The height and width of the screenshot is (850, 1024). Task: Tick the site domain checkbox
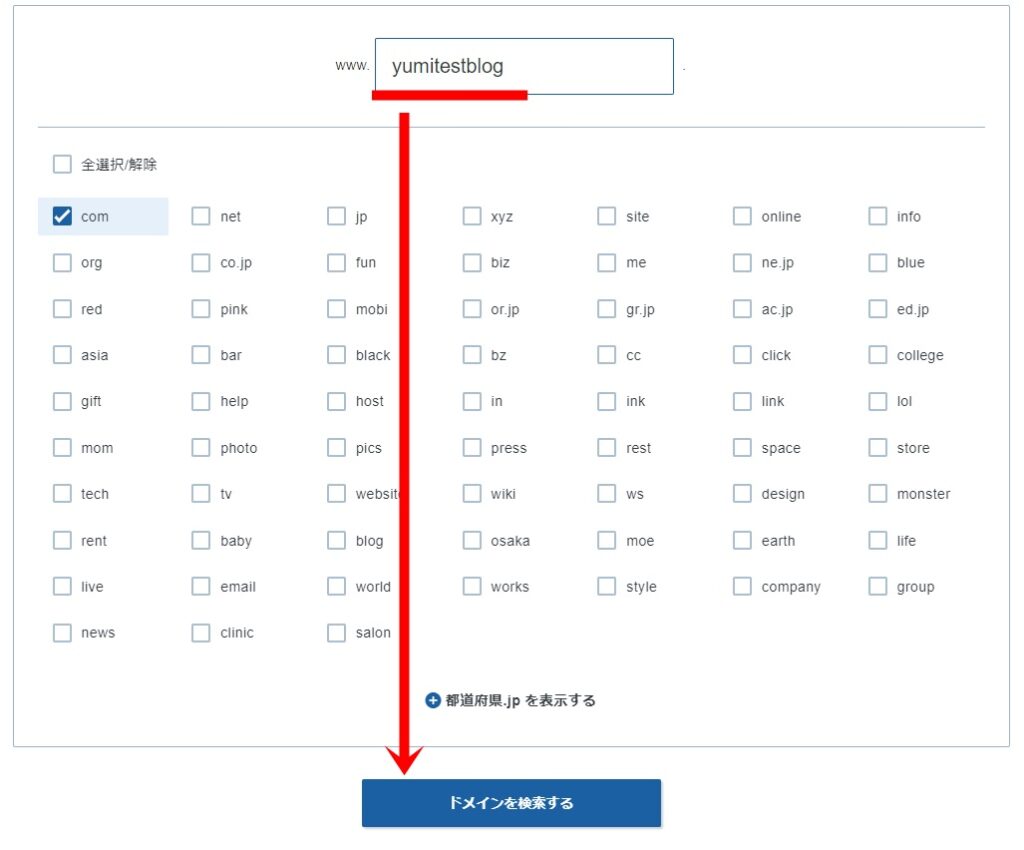(x=607, y=217)
